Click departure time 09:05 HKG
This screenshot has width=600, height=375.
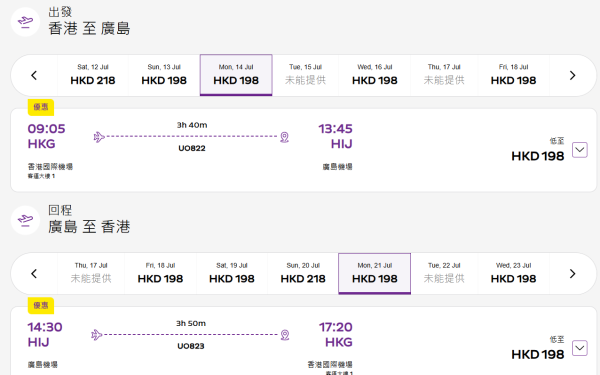(x=46, y=136)
